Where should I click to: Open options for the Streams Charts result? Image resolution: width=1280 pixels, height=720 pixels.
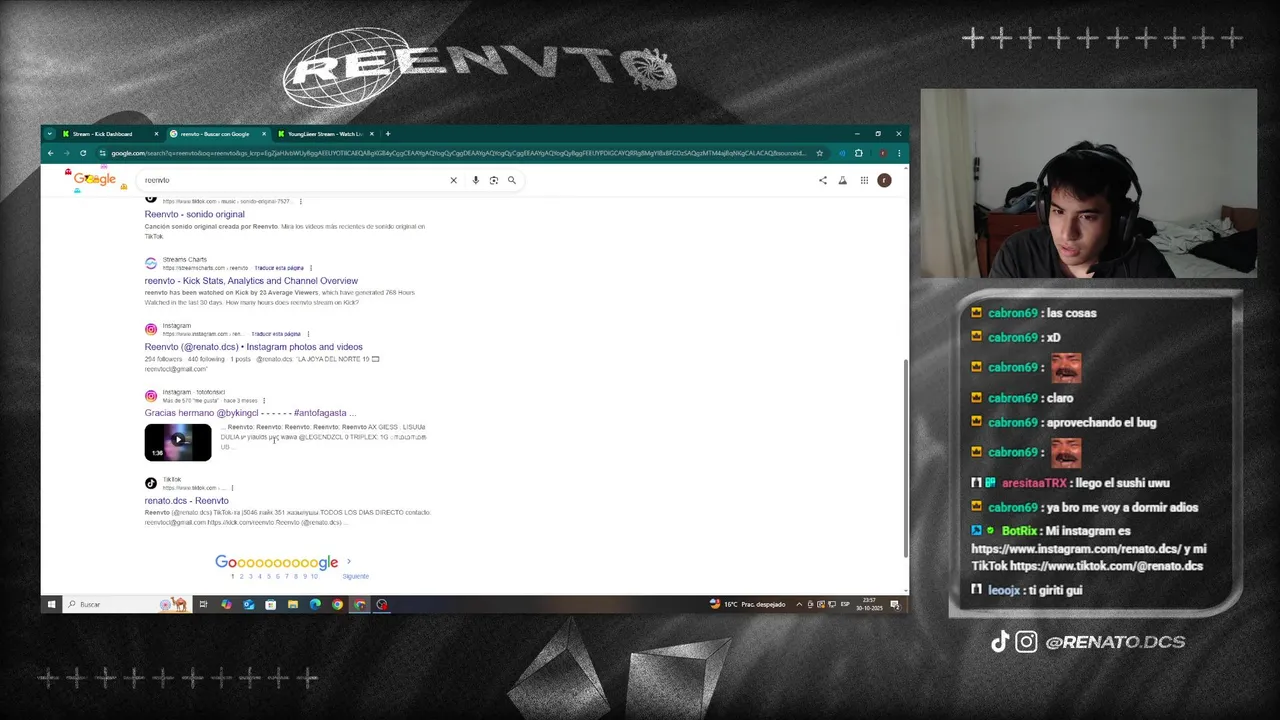tap(311, 268)
